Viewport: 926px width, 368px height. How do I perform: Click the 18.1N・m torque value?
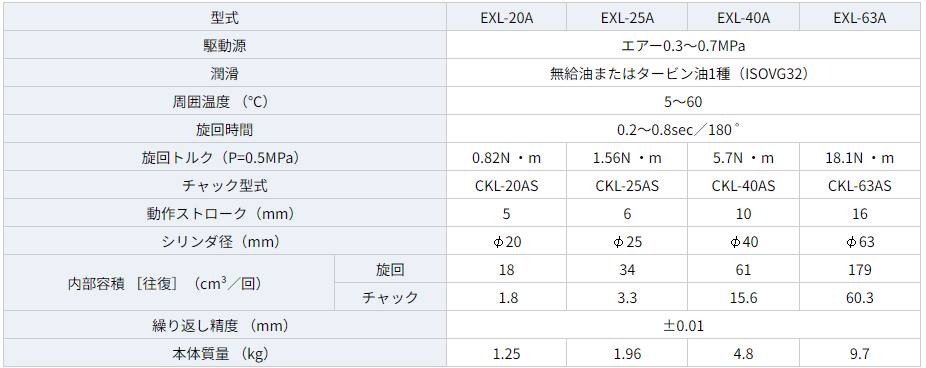point(860,158)
